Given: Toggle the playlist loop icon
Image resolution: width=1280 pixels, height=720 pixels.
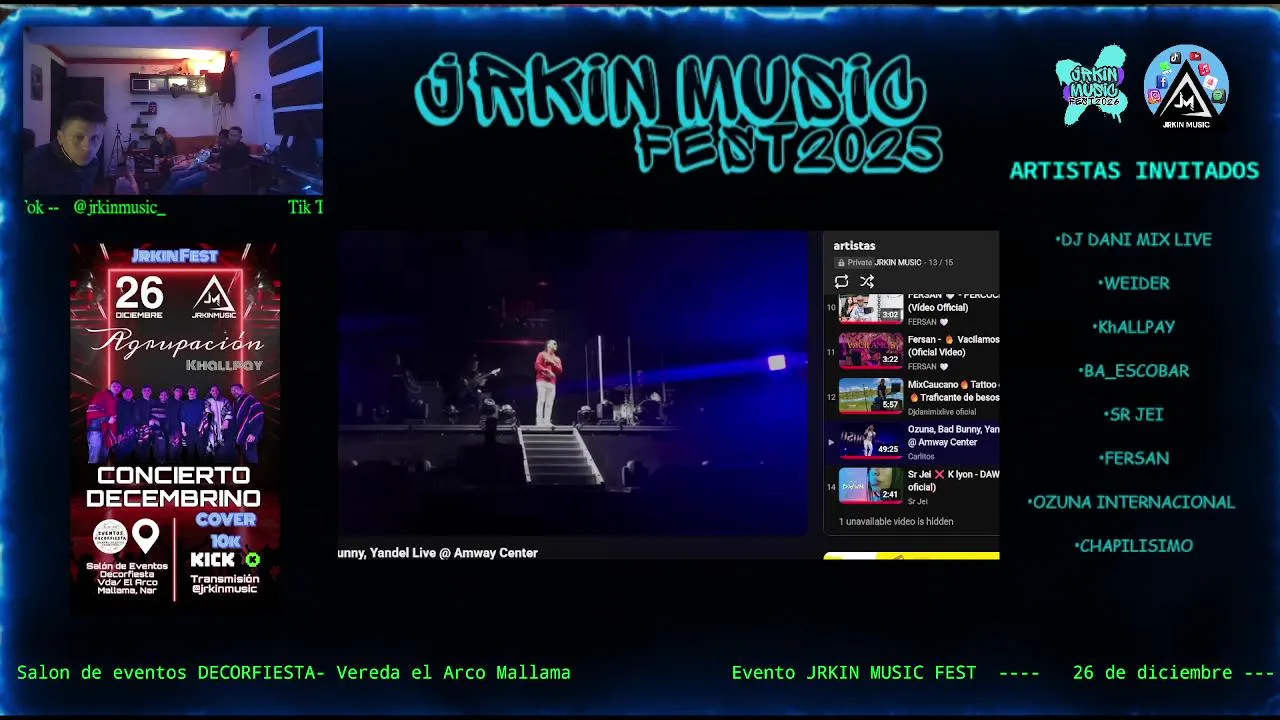Looking at the screenshot, I should (x=841, y=282).
